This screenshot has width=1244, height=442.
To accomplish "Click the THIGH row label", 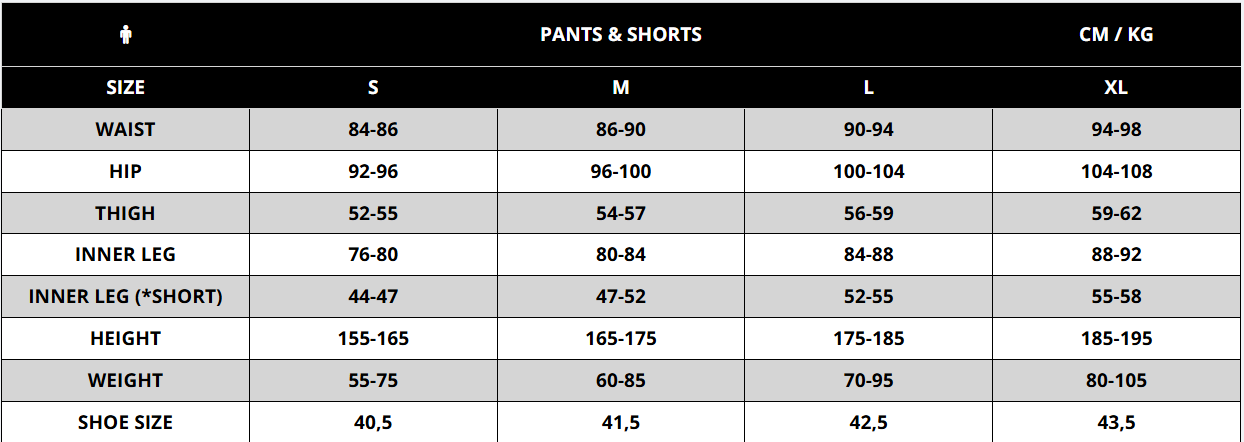I will 125,214.
